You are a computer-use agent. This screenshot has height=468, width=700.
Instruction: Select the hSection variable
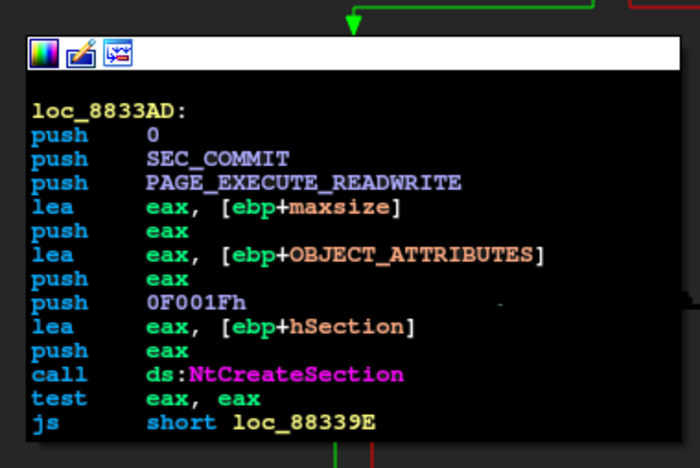(x=347, y=327)
